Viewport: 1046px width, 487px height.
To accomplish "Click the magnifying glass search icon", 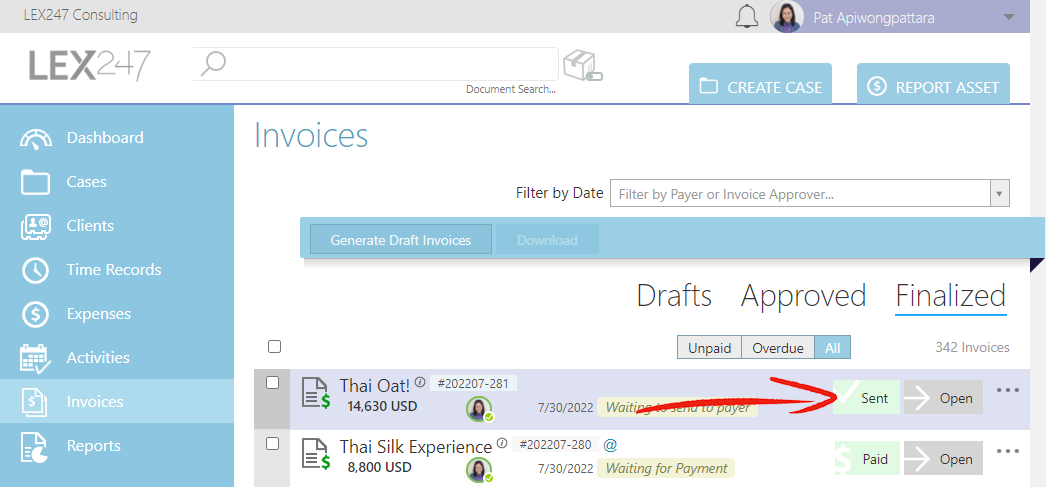I will pos(213,64).
